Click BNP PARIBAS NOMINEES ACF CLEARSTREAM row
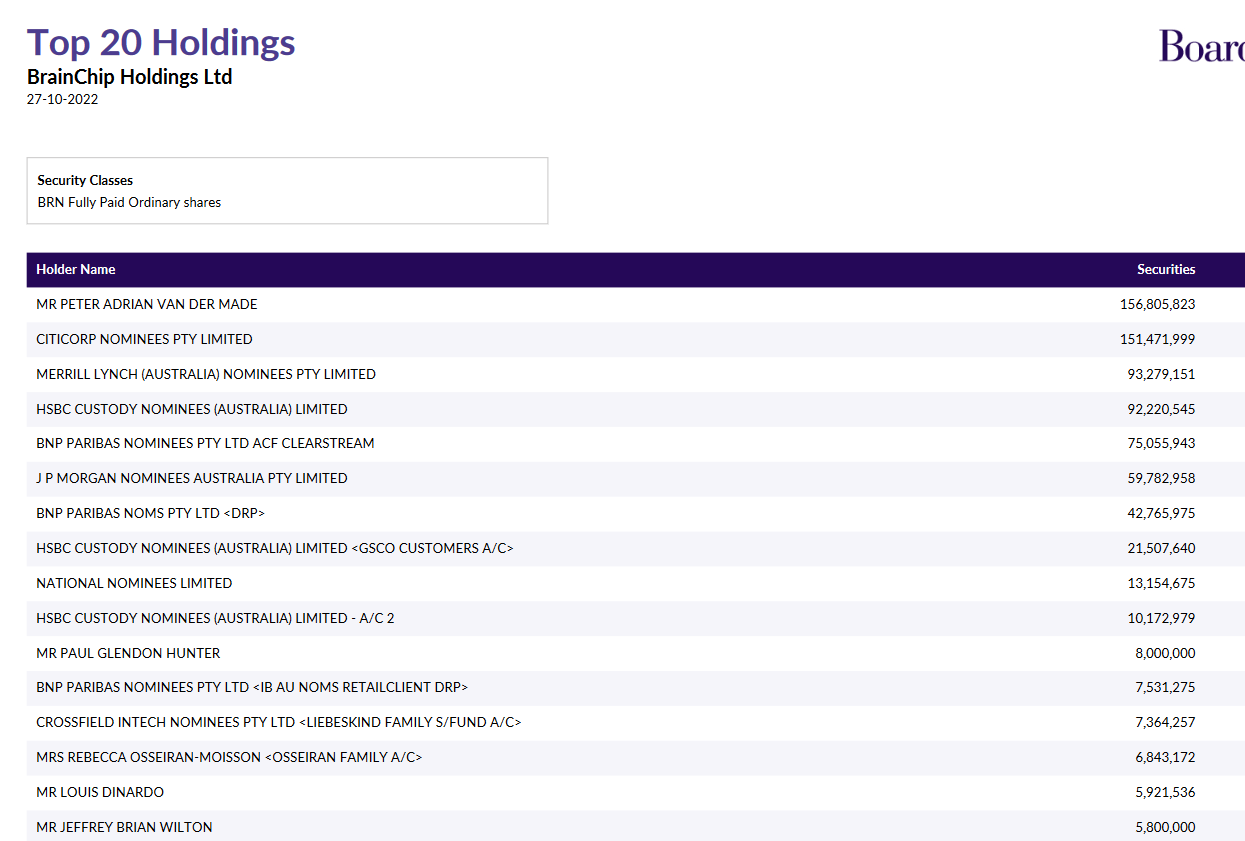Image resolution: width=1245 pixels, height=841 pixels. 205,443
